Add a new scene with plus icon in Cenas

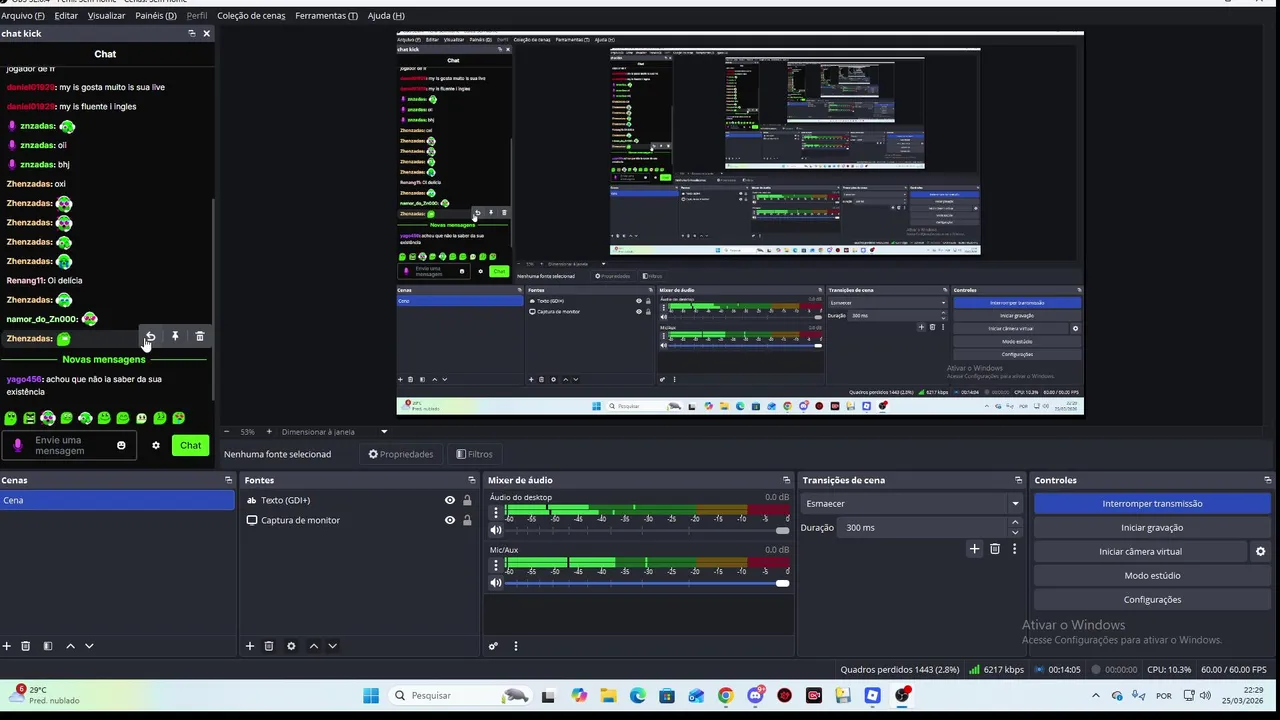point(7,646)
